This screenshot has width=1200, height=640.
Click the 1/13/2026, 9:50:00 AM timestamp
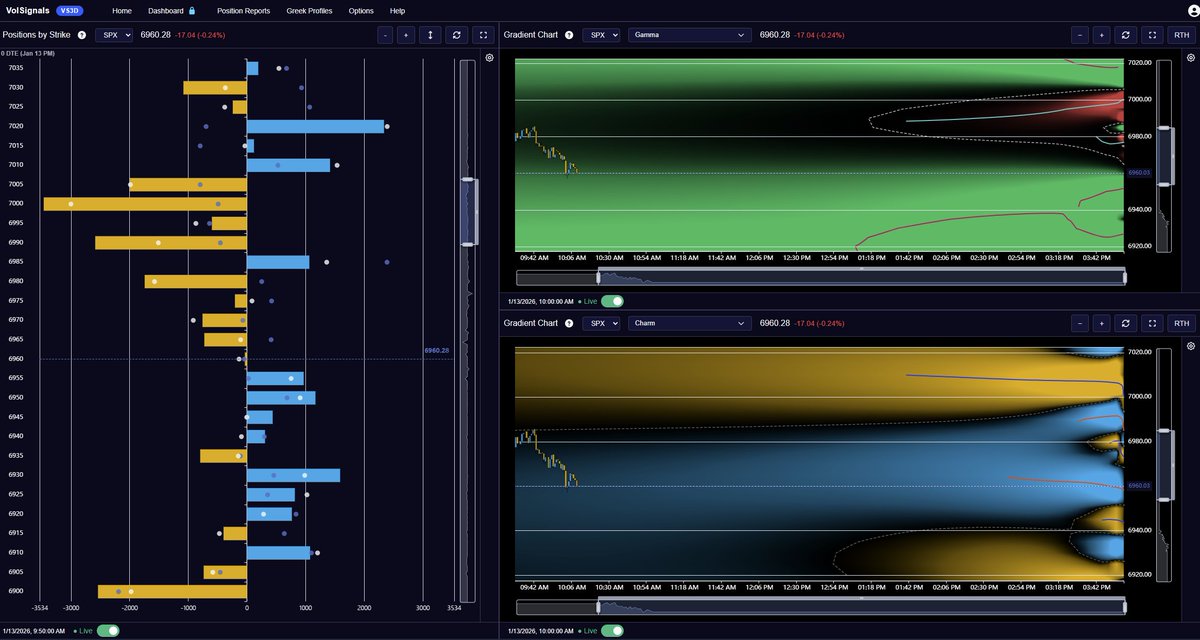click(x=34, y=630)
